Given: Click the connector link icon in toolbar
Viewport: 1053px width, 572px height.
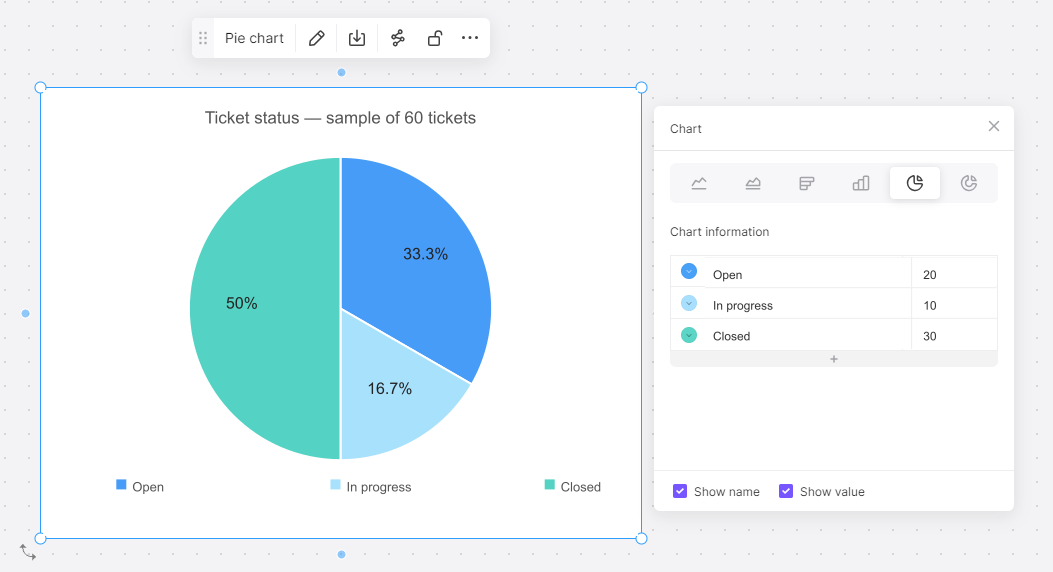Looking at the screenshot, I should coord(398,38).
